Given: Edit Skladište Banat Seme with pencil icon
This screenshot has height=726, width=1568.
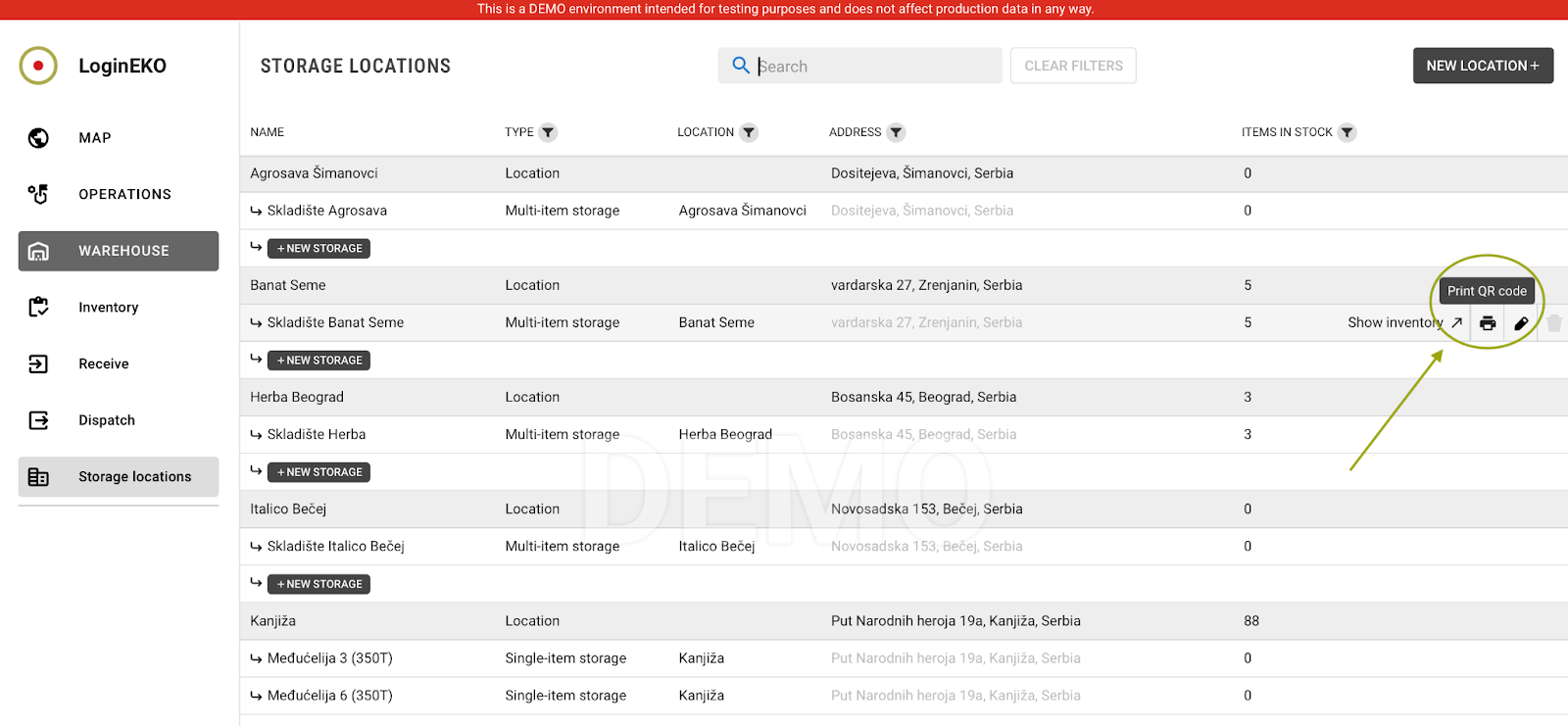Looking at the screenshot, I should [x=1521, y=323].
